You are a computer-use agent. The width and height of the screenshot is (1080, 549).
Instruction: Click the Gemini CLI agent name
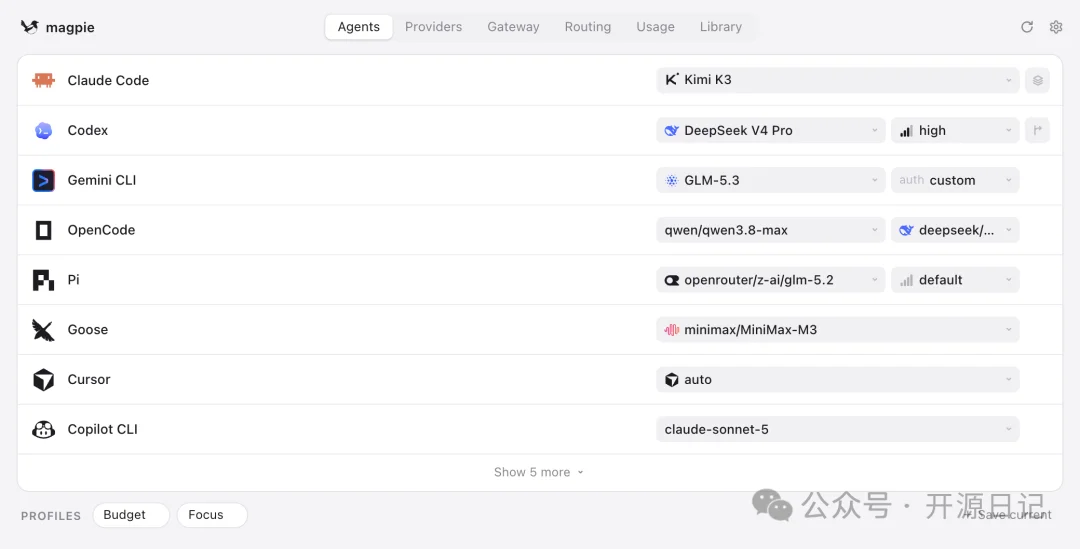pos(102,180)
